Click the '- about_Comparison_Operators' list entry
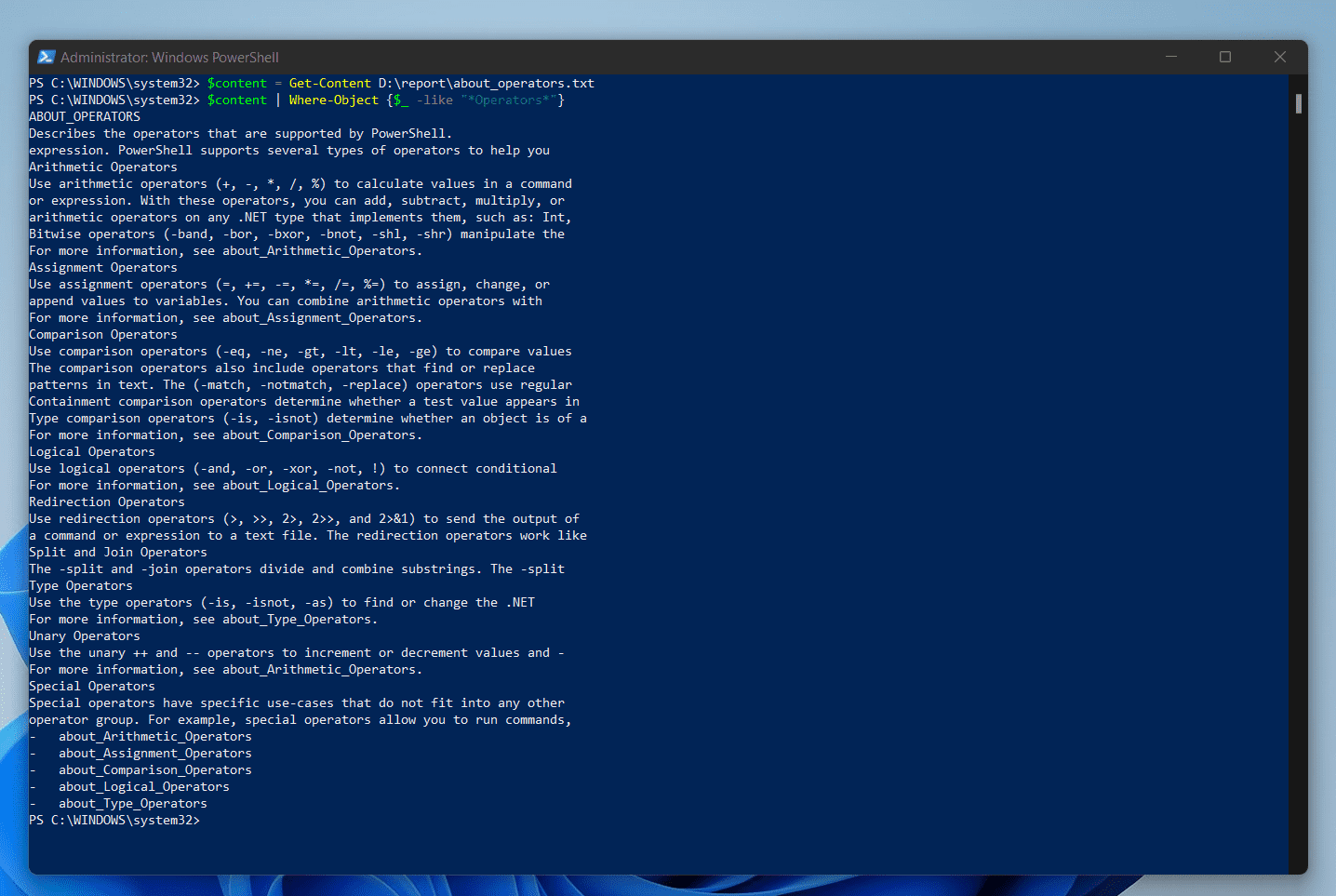Viewport: 1336px width, 896px height. click(x=140, y=770)
